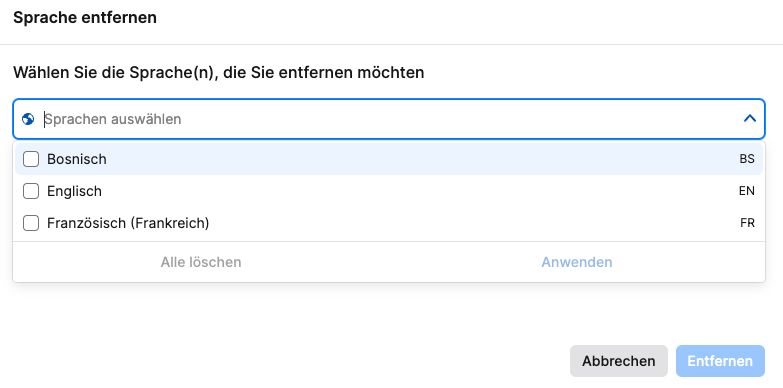Image resolution: width=783 pixels, height=388 pixels.
Task: Click the EN language code
Action: (747, 191)
